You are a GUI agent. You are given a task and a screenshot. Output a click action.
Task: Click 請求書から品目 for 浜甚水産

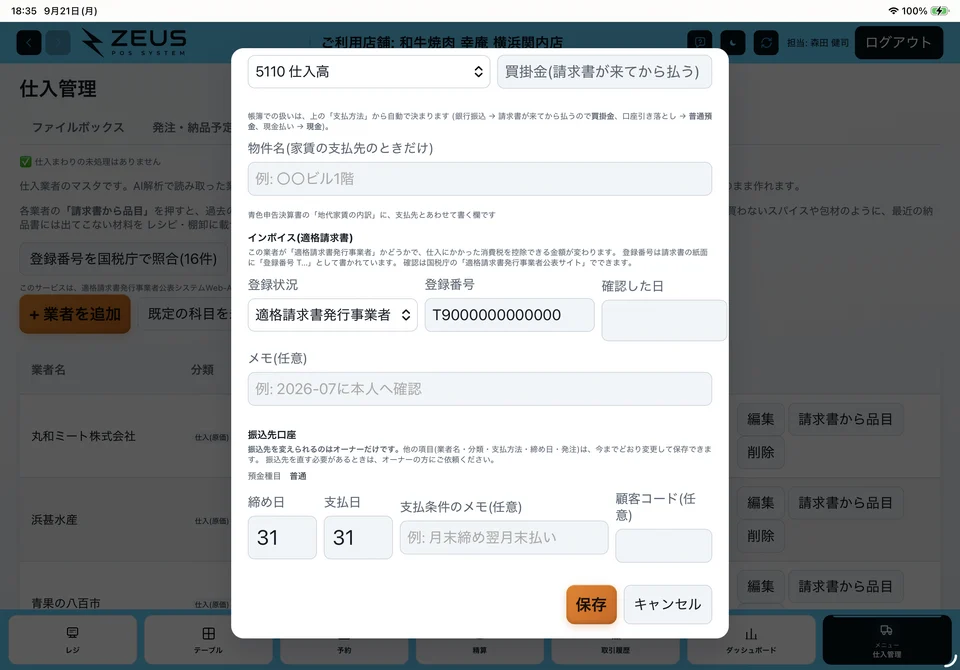click(846, 503)
